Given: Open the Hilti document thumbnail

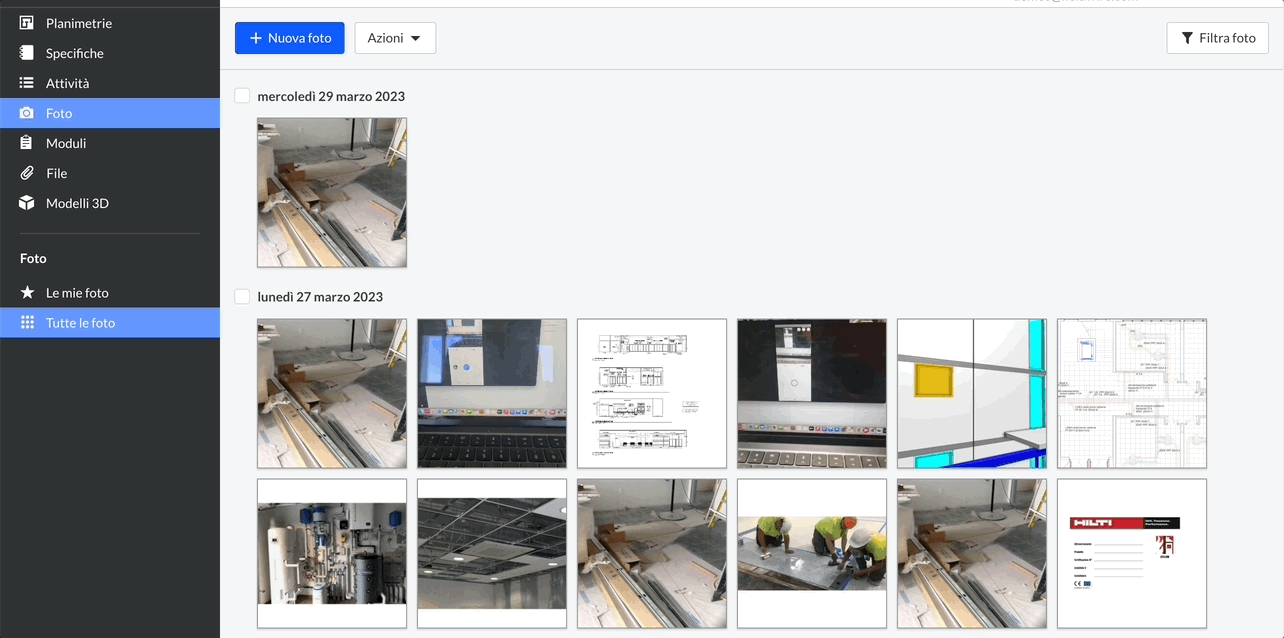Looking at the screenshot, I should pyautogui.click(x=1131, y=553).
